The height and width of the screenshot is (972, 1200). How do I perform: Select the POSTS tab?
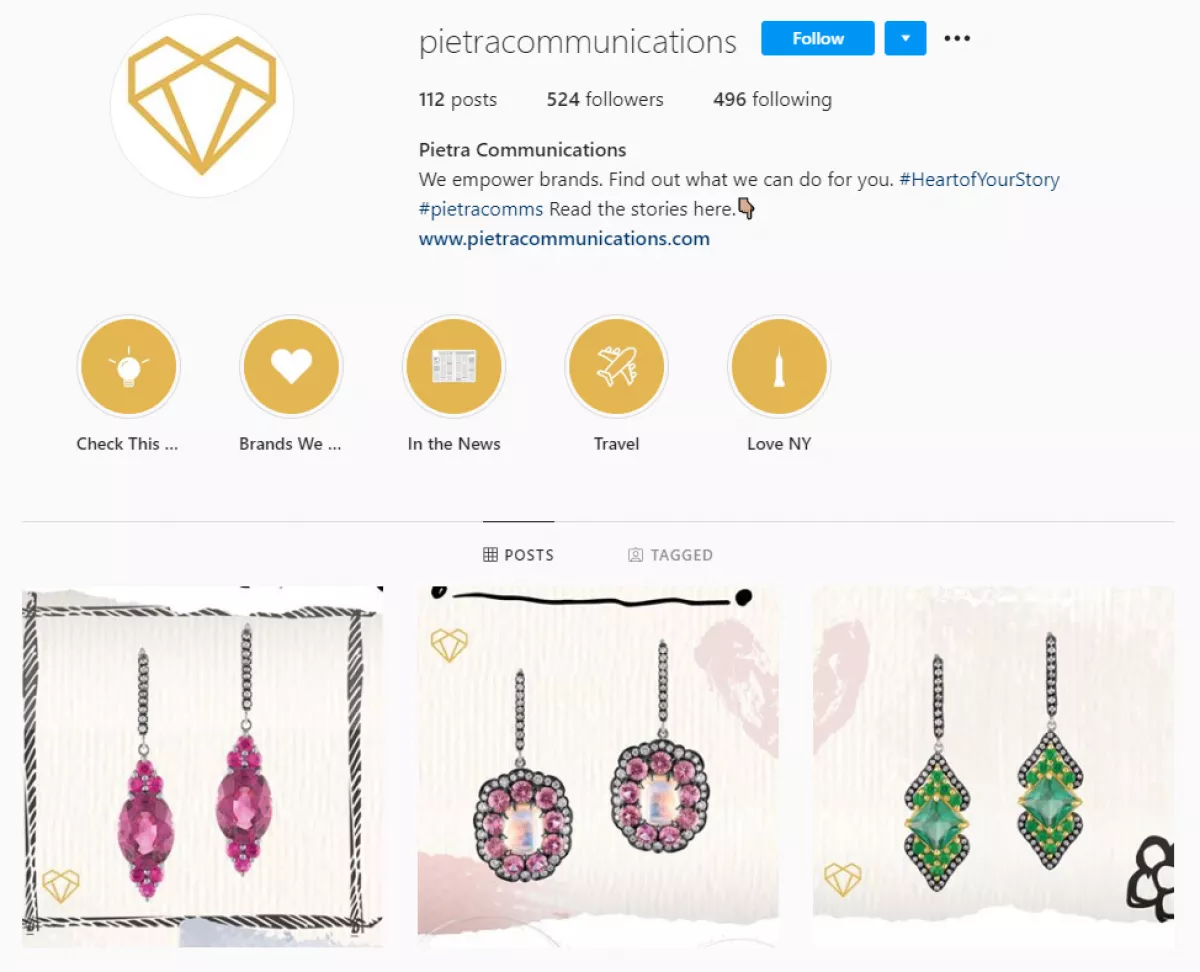click(x=518, y=555)
